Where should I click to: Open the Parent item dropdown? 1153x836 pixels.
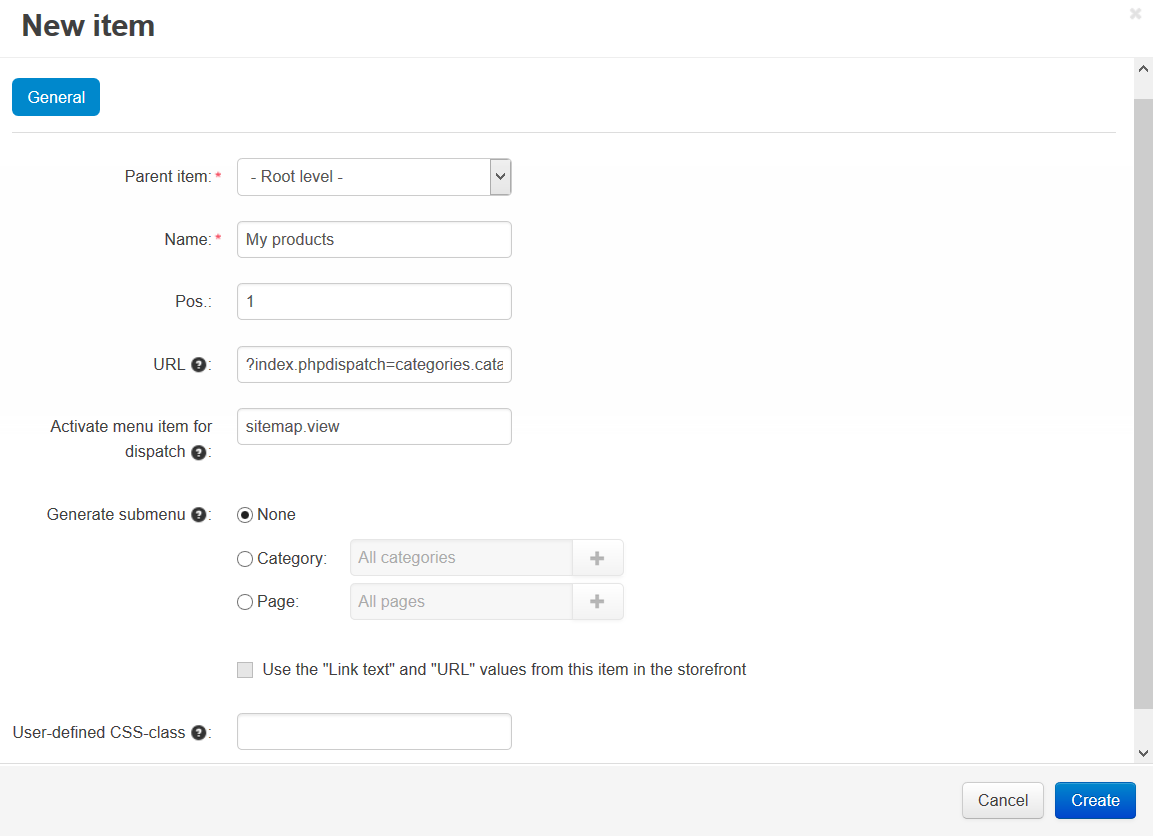pos(374,177)
